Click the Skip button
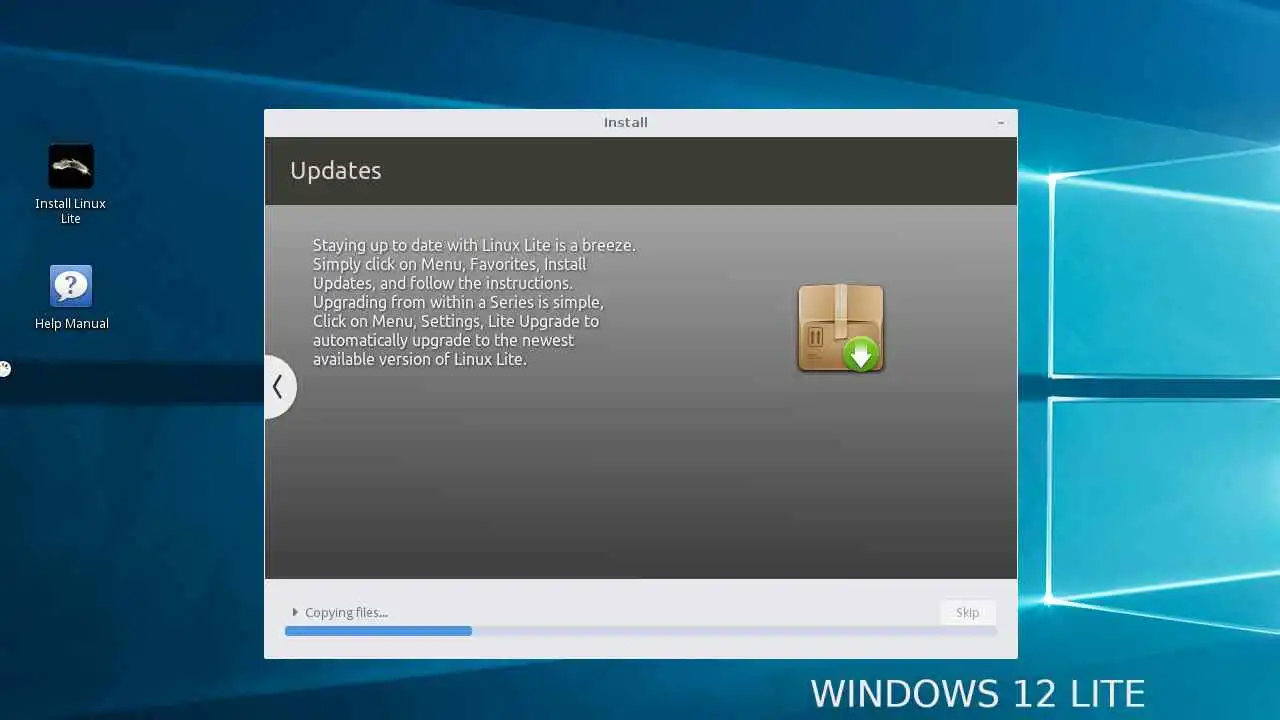The image size is (1280, 720). (967, 612)
